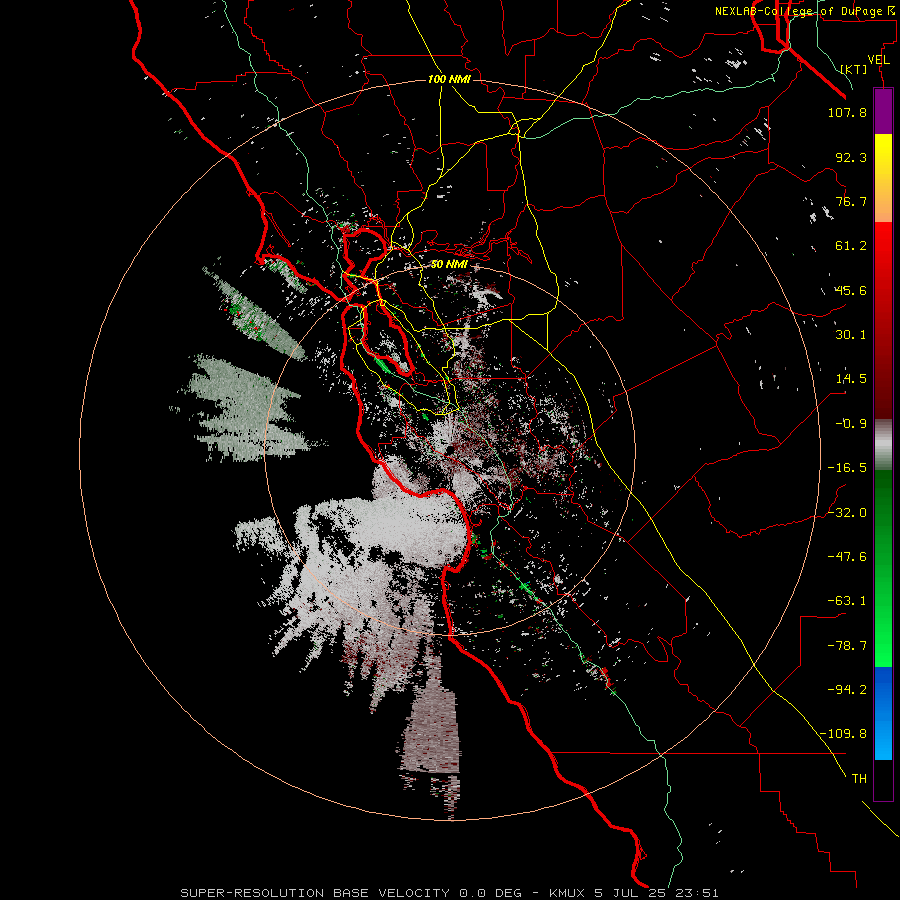Click the KMUX station identifier in caption

coord(567,893)
